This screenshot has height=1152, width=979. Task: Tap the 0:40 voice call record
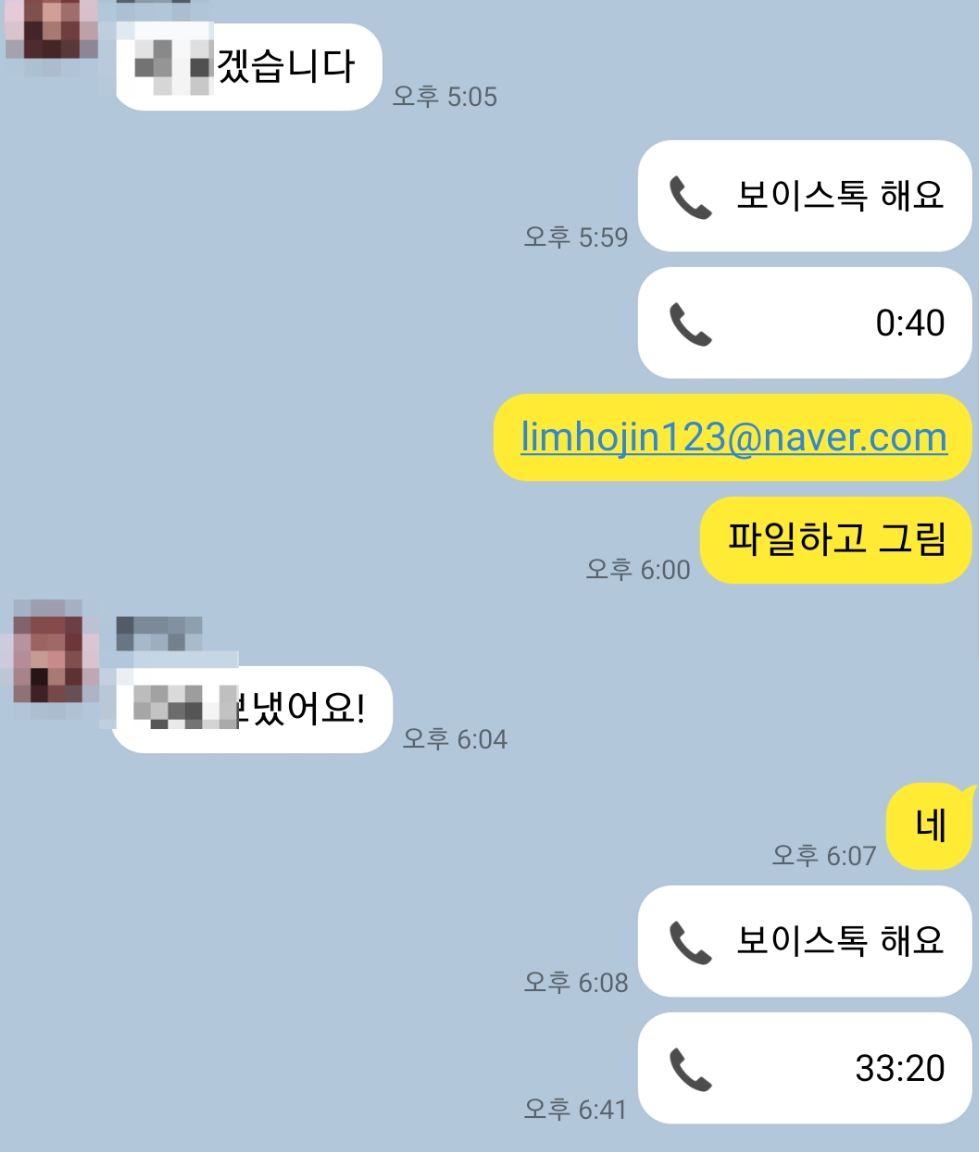pos(805,323)
